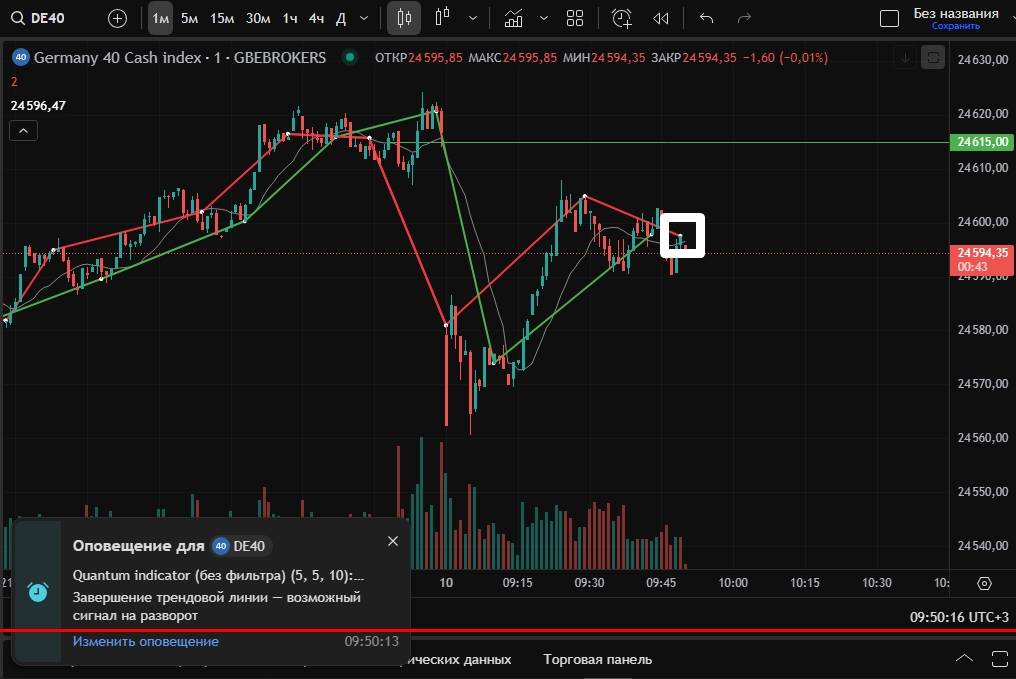Screen dimensions: 1016x679
Task: Switch to 30м timeframe
Action: [258, 18]
